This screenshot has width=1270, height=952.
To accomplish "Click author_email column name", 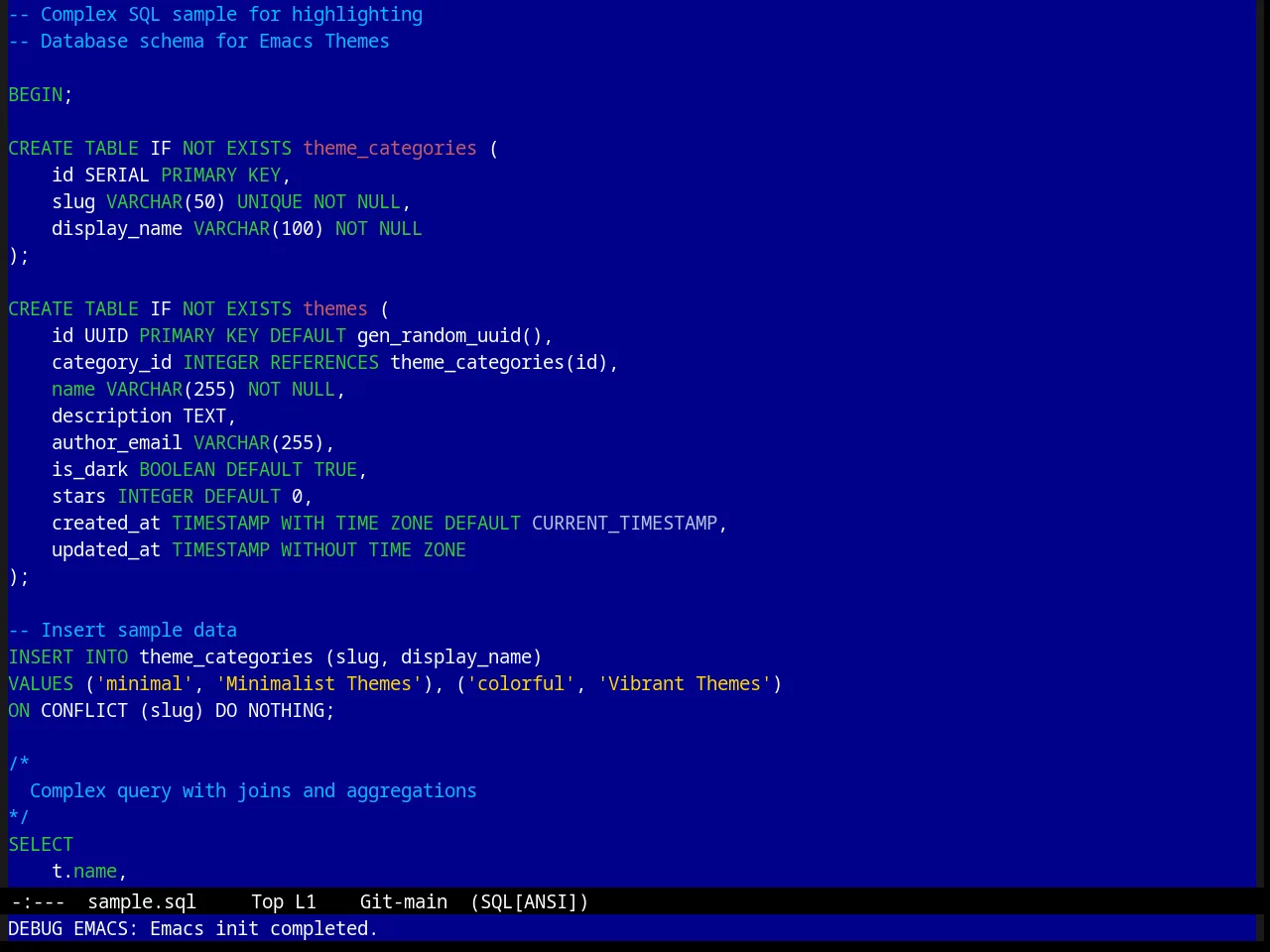I will pos(117,443).
